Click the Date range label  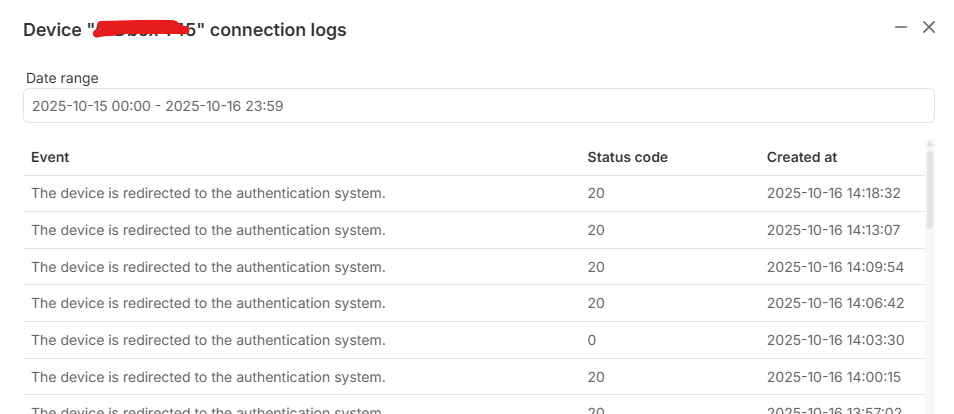62,78
